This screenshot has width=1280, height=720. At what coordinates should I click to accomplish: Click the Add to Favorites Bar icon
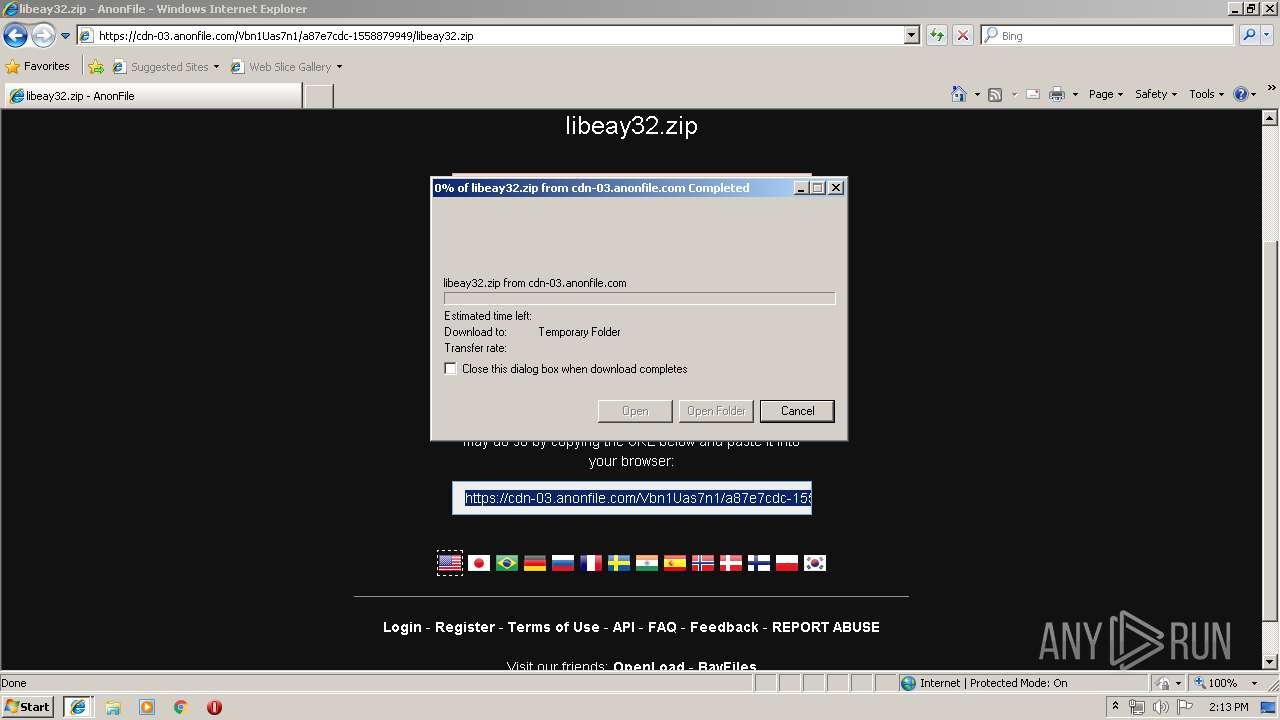96,67
